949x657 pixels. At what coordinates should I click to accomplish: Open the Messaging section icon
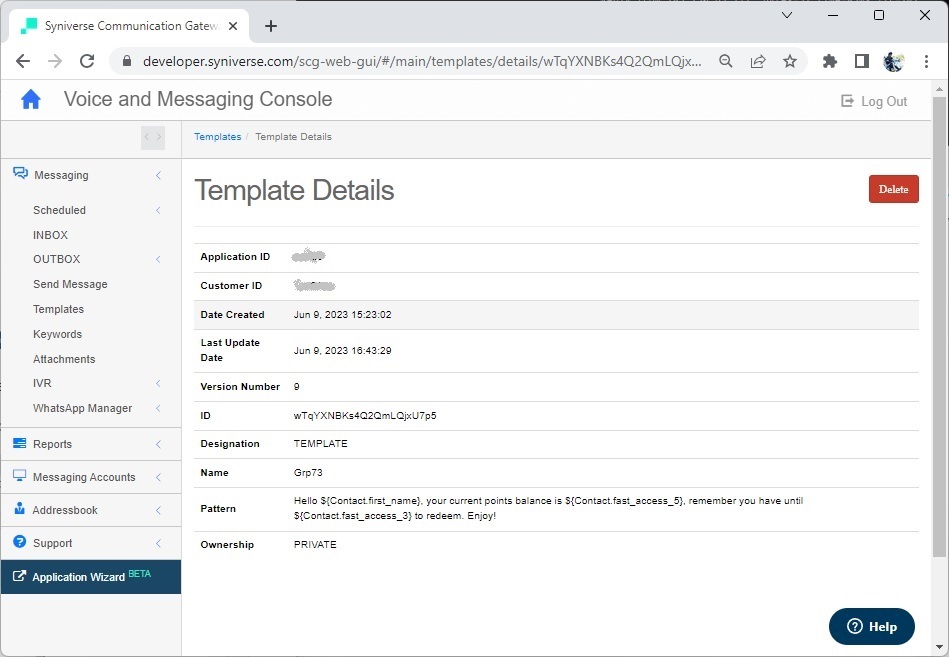(x=20, y=174)
